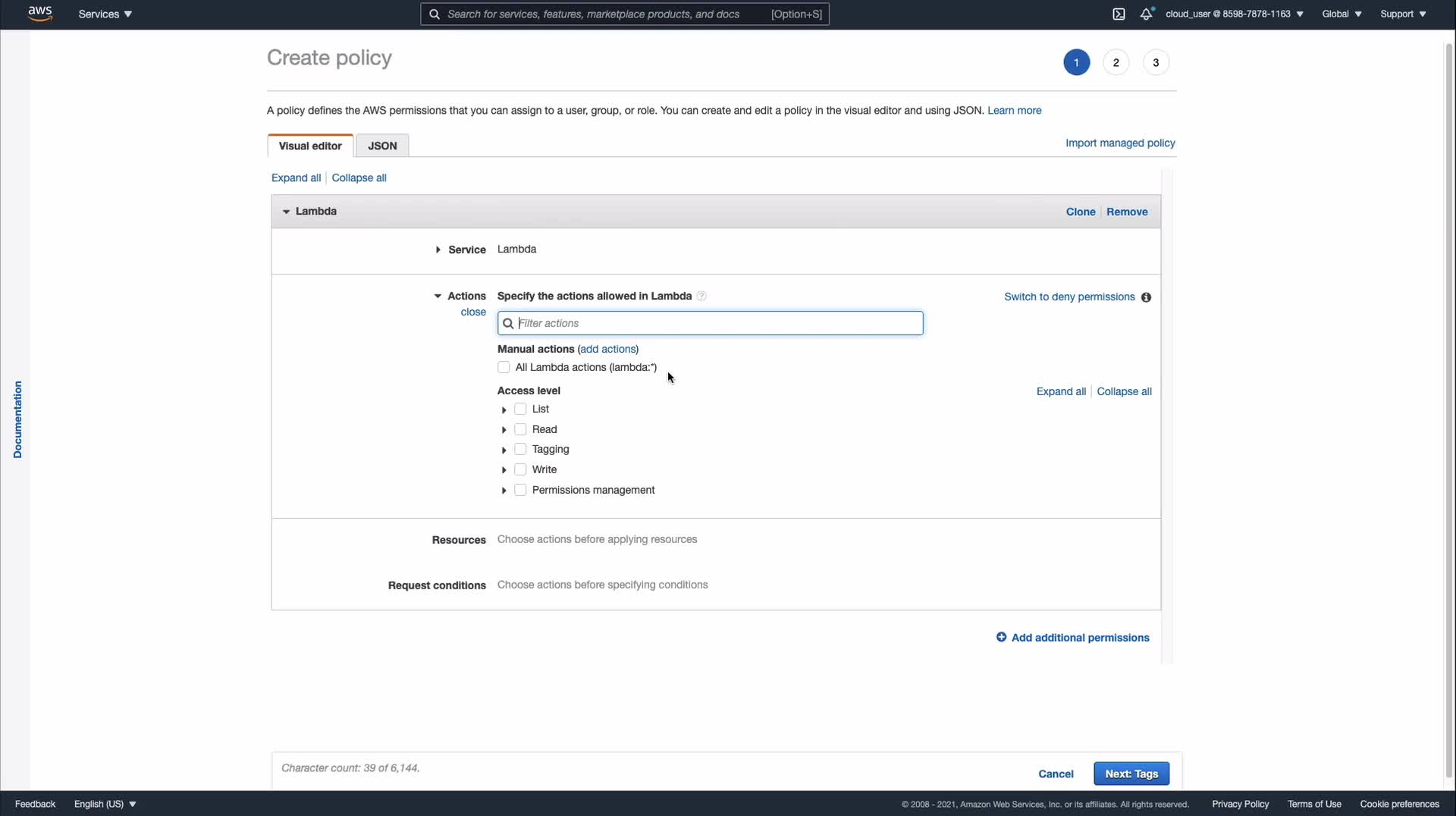Open Privacy Policy in footer

coord(1240,804)
